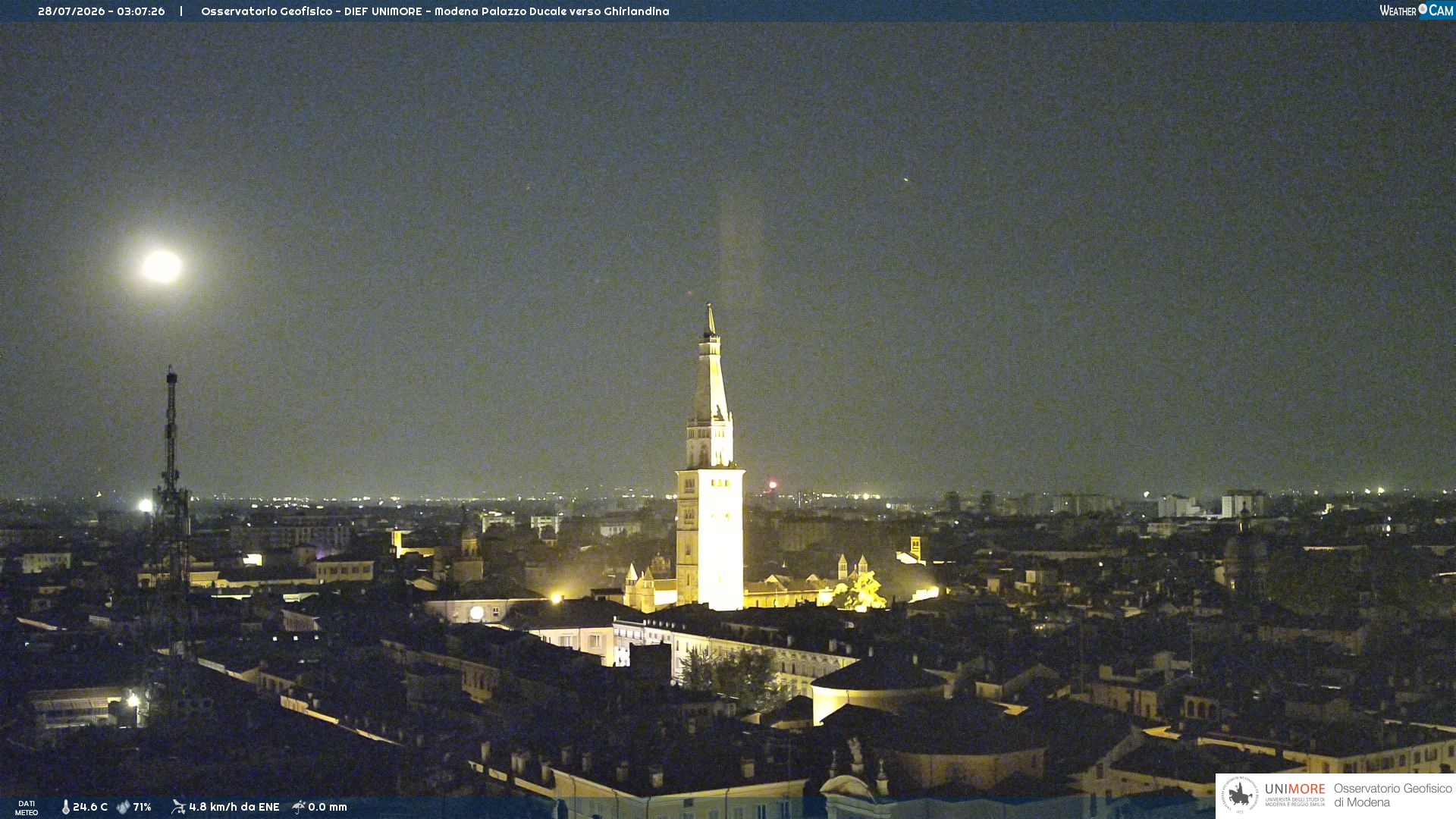Click the rain umbrella icon
The width and height of the screenshot is (1456, 819).
pos(299,807)
